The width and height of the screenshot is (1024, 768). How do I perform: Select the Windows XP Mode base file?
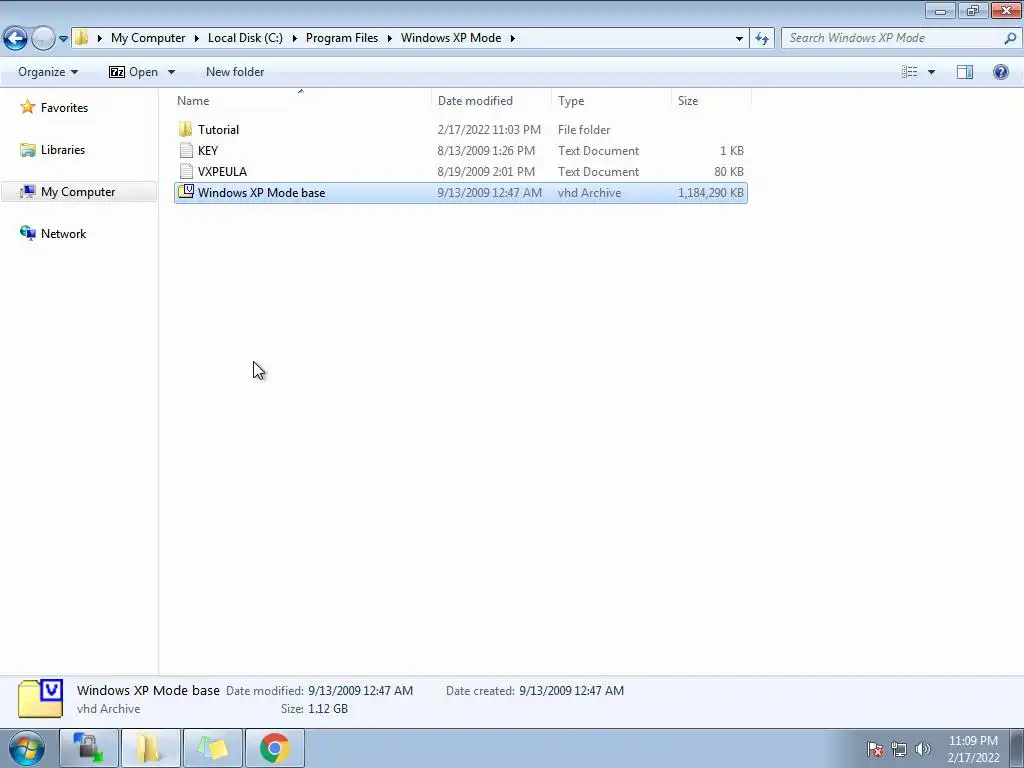[x=461, y=193]
